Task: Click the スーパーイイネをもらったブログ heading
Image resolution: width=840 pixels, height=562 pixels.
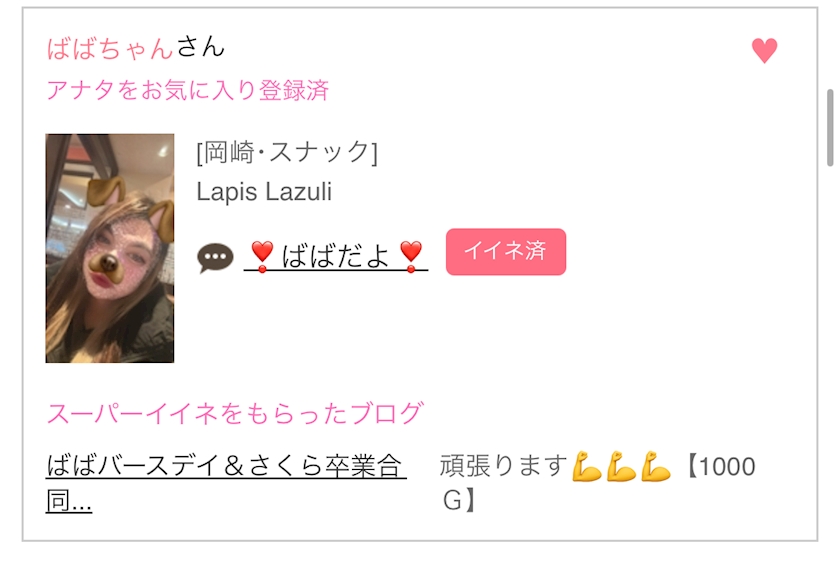Action: 235,413
